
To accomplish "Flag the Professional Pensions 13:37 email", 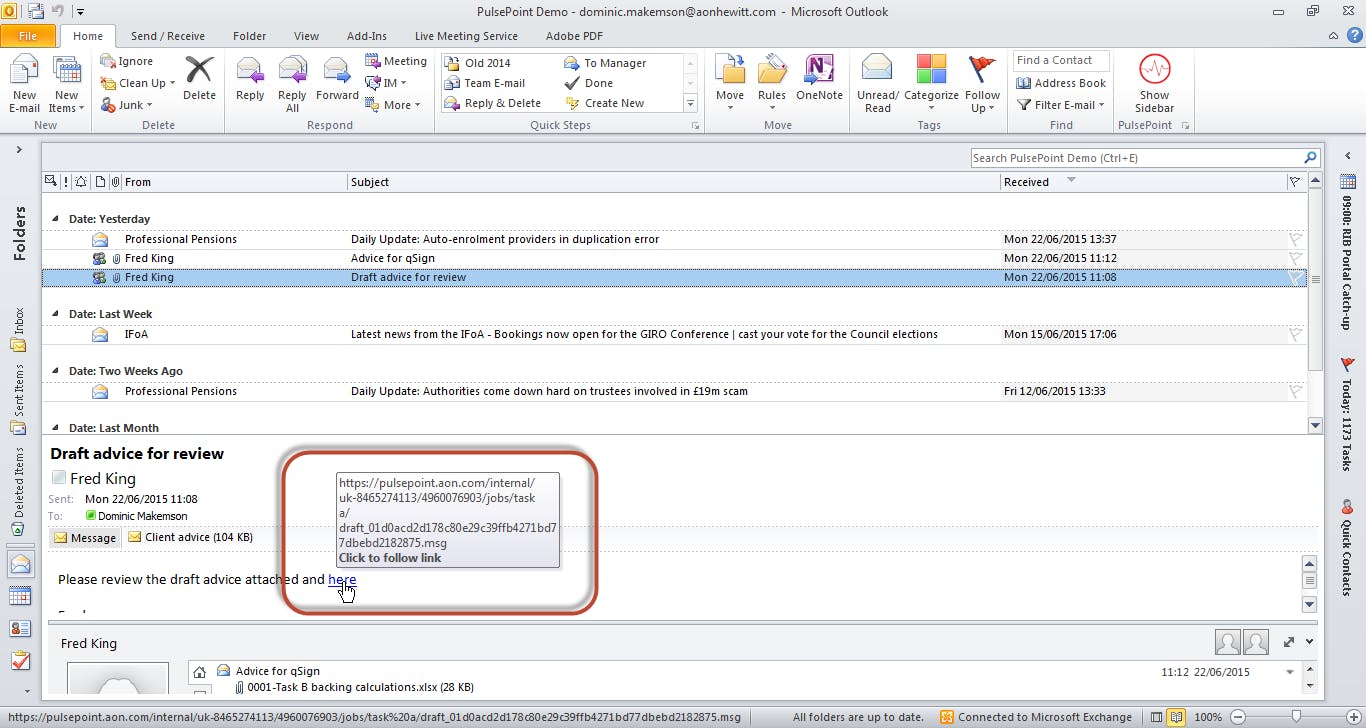I will coord(1295,239).
